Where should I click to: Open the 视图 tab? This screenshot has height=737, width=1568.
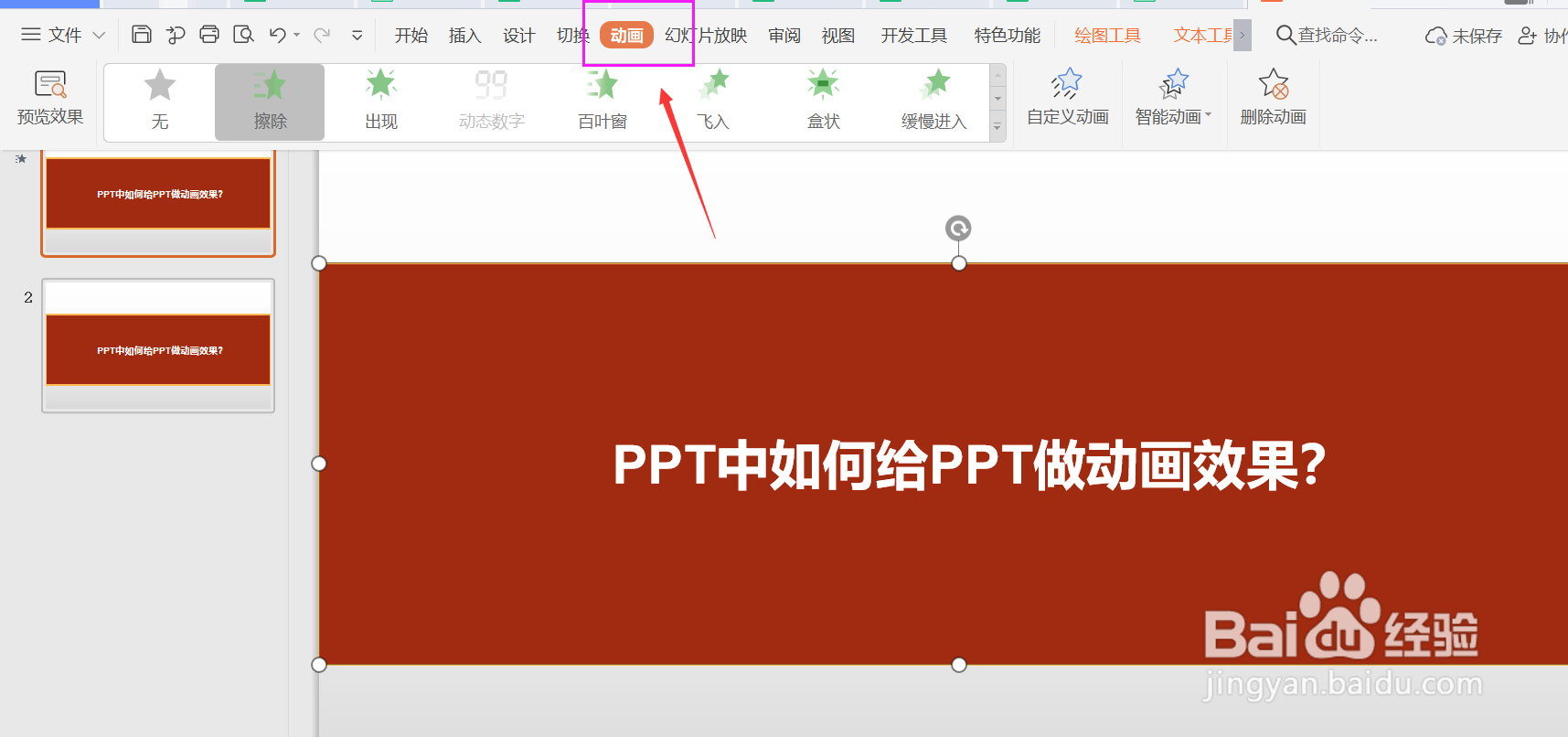coord(838,36)
